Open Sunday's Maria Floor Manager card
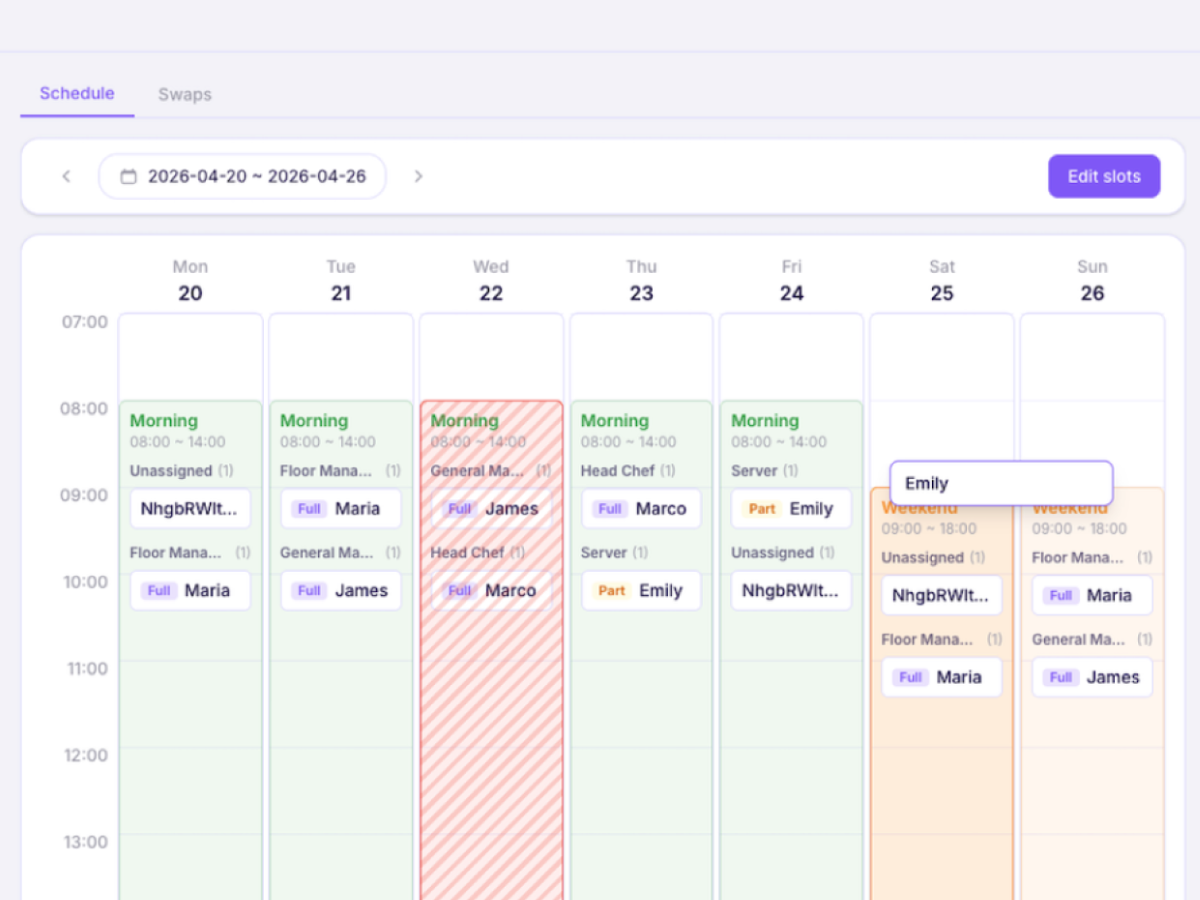 click(1092, 596)
